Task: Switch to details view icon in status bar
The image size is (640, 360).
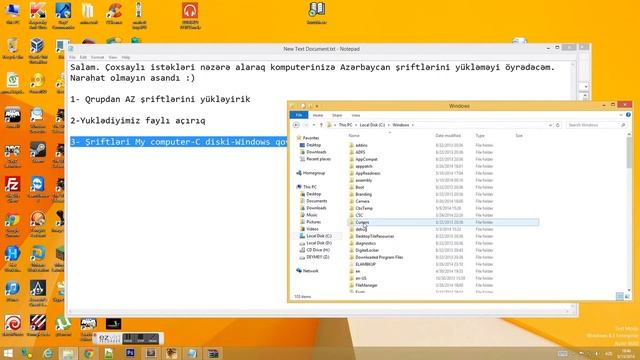Action: click(620, 296)
